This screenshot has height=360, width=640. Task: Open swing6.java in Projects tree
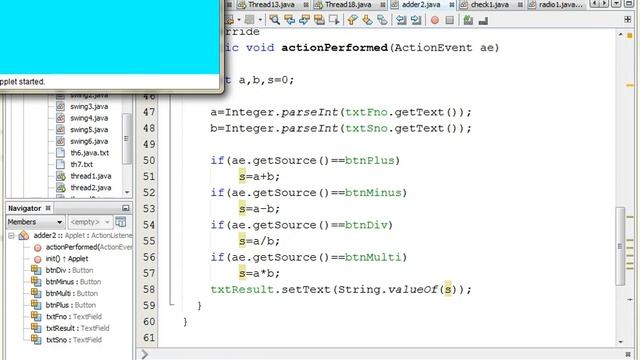click(89, 141)
